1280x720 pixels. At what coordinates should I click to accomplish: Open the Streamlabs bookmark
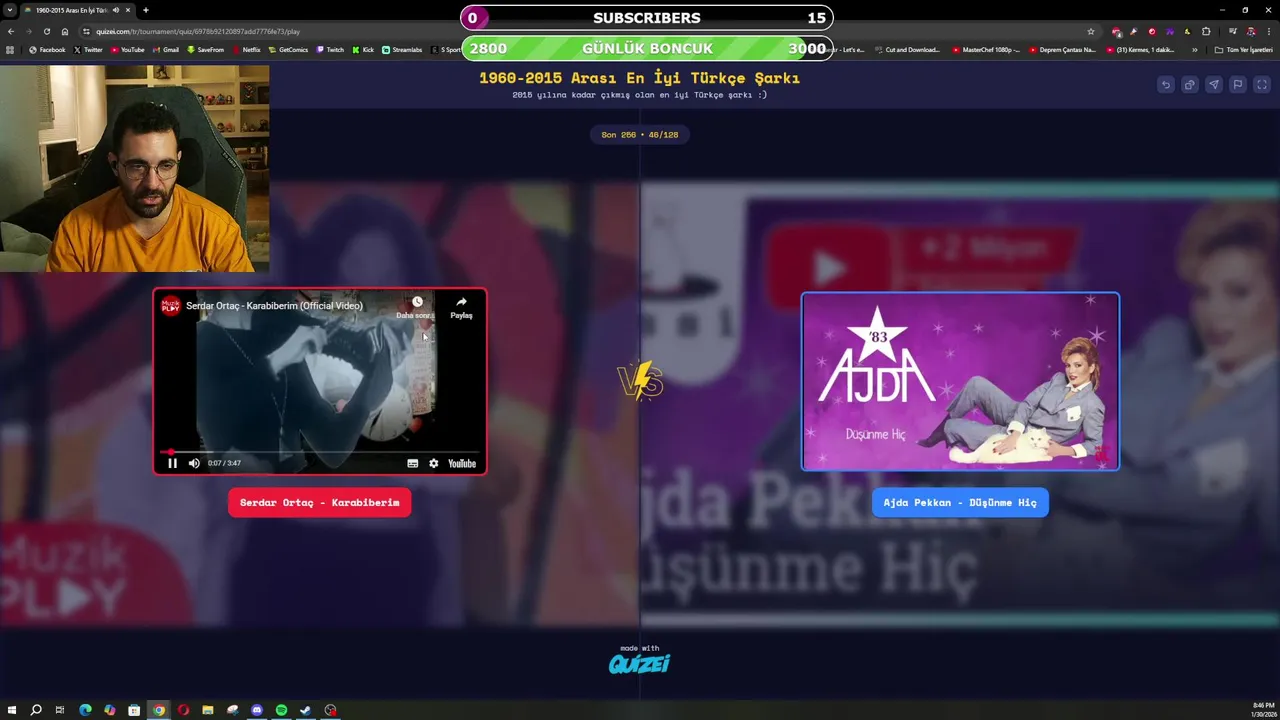402,49
